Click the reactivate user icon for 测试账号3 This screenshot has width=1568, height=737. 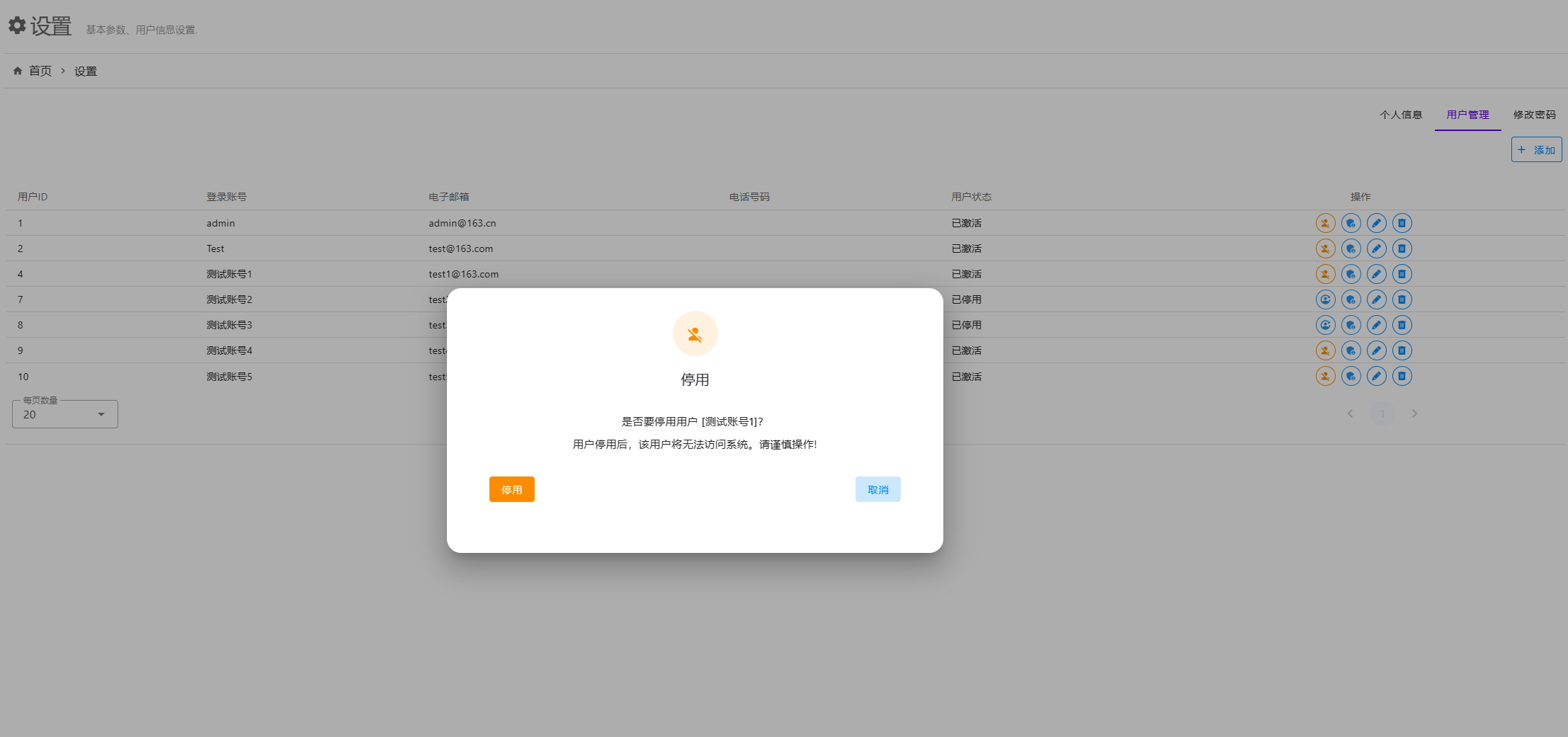tap(1325, 325)
